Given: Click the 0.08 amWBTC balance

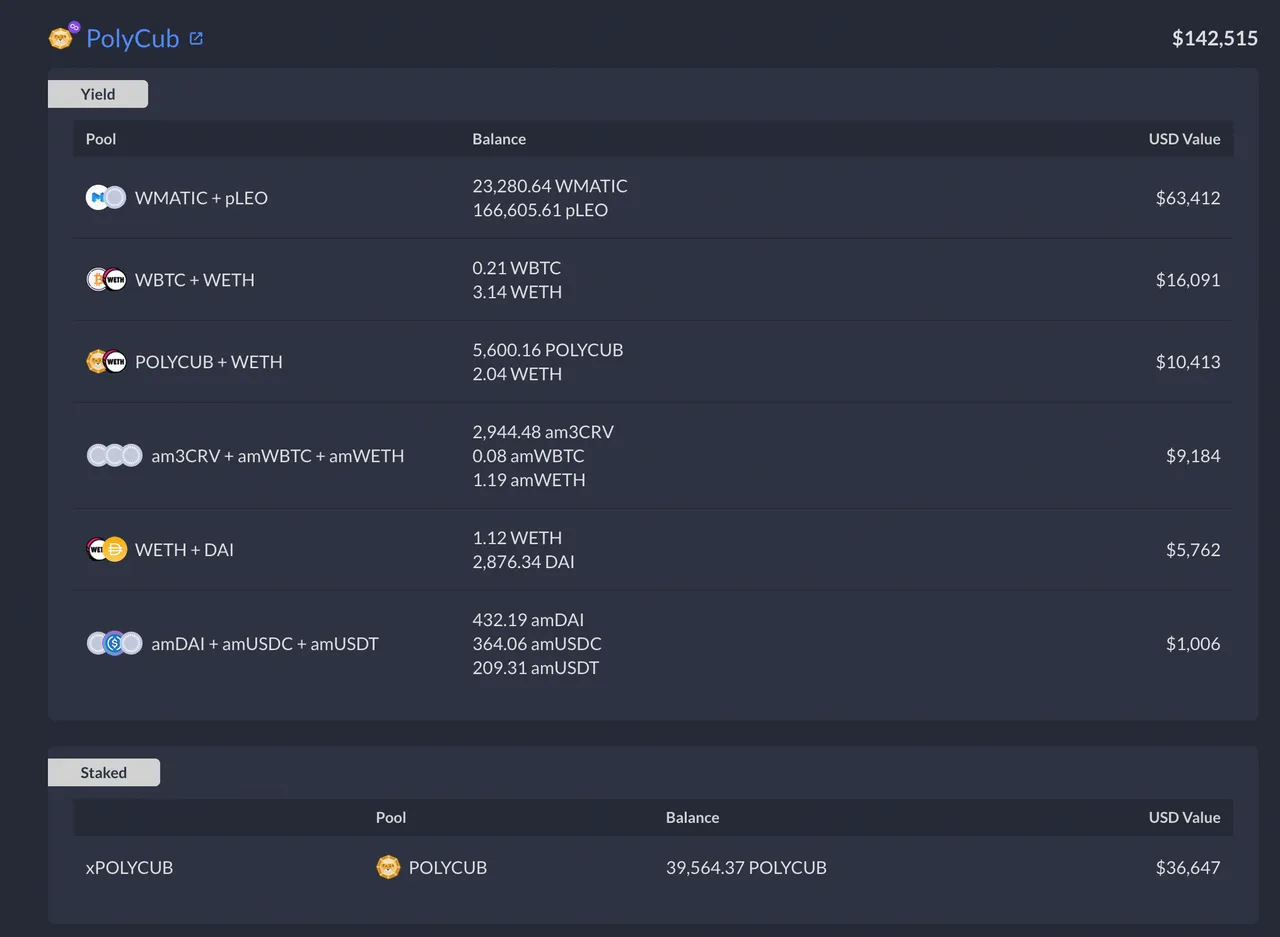Looking at the screenshot, I should tap(529, 456).
